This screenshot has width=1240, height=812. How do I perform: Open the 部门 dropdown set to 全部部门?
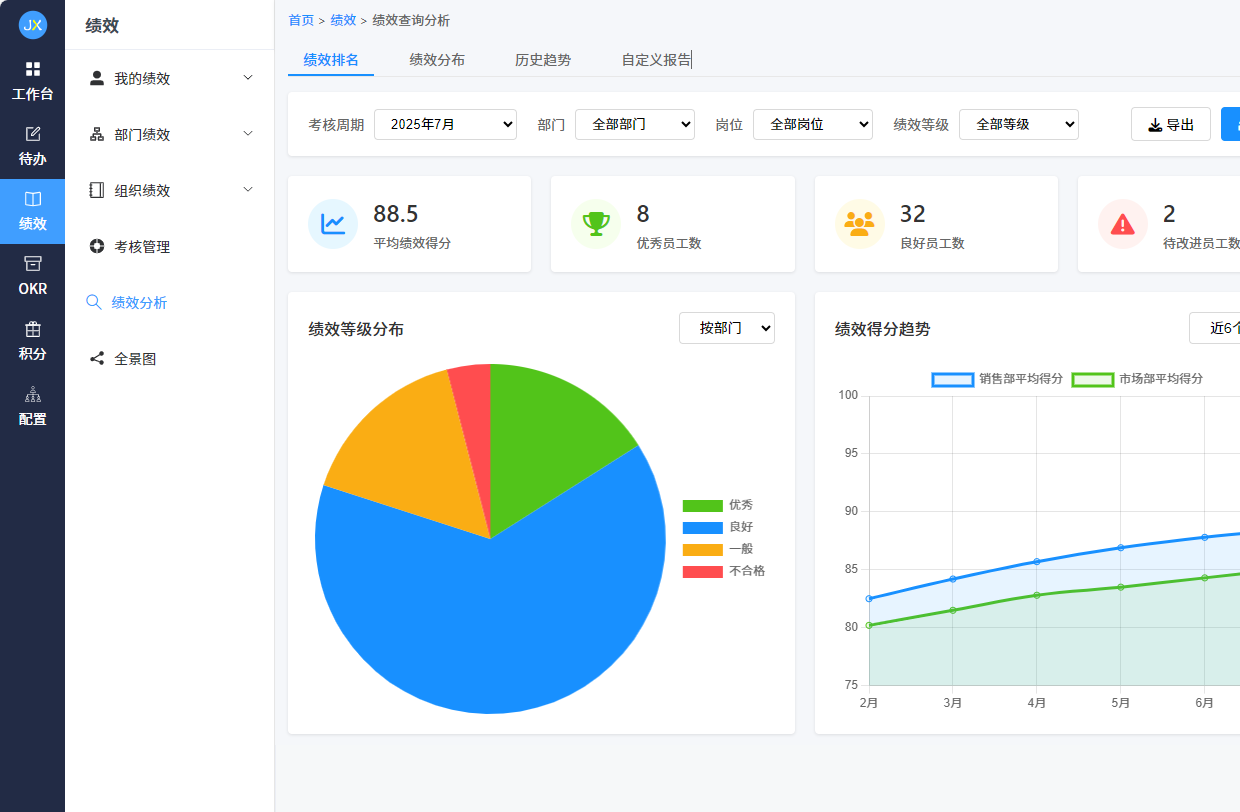click(634, 124)
